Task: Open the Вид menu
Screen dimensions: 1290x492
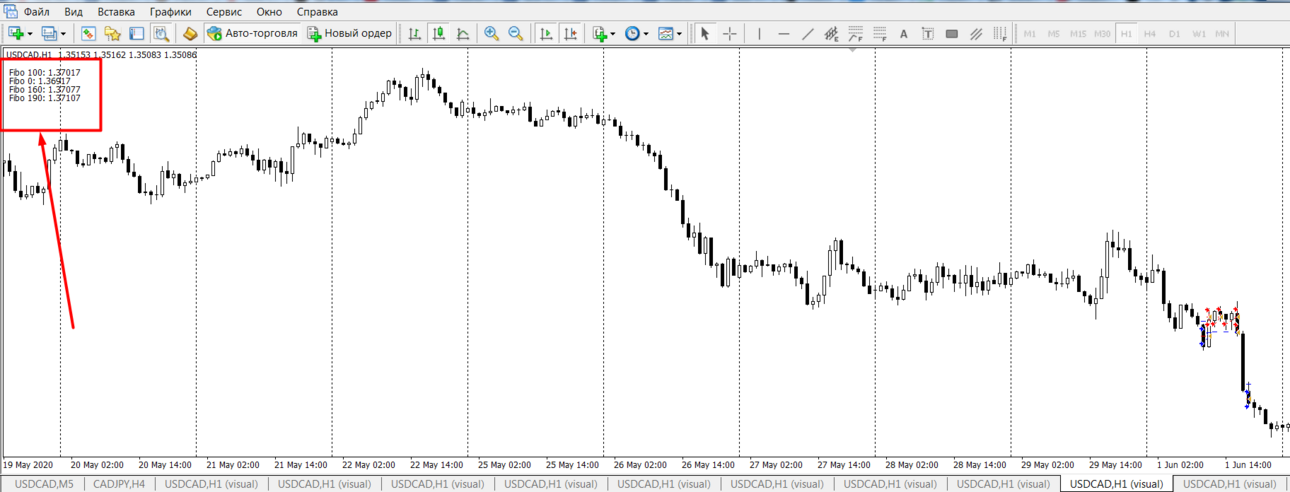Action: (73, 11)
